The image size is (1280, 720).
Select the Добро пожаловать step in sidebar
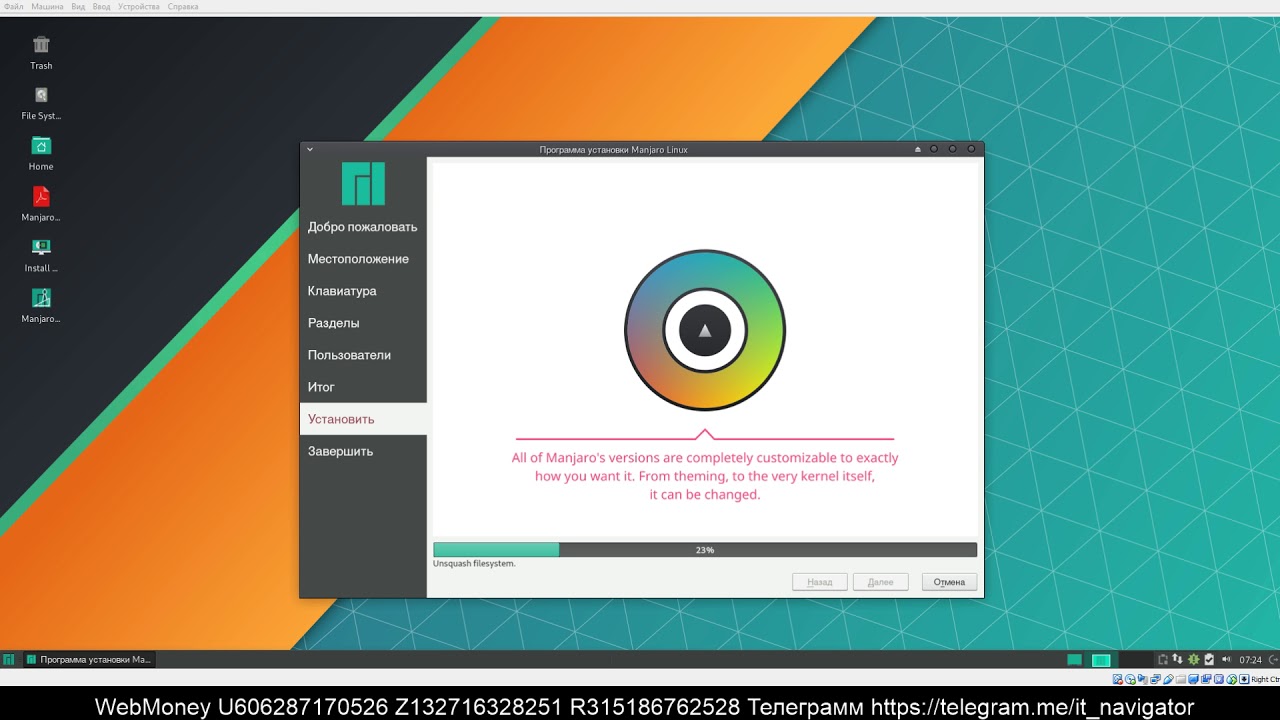[364, 227]
